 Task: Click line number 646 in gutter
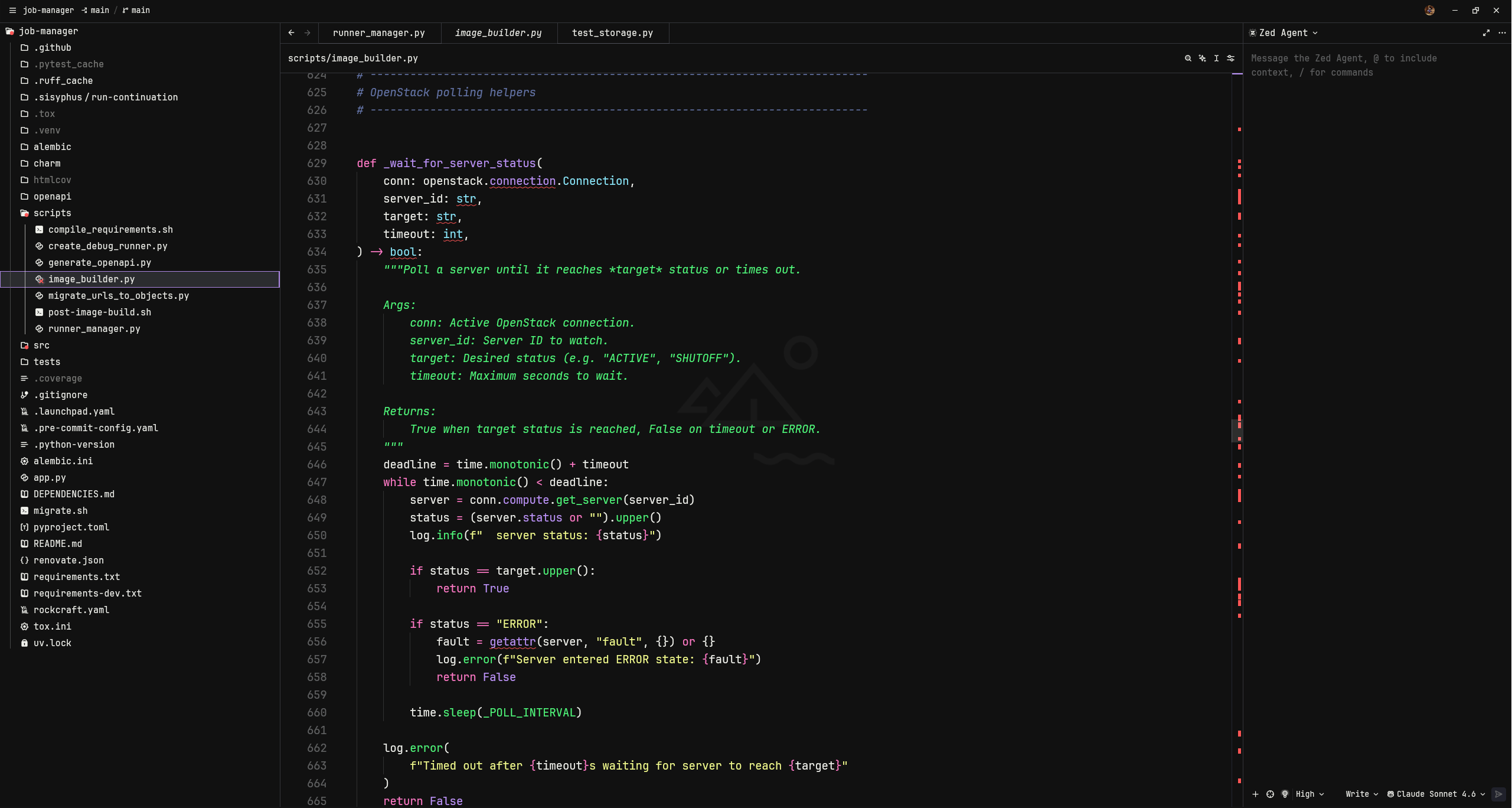coord(316,465)
